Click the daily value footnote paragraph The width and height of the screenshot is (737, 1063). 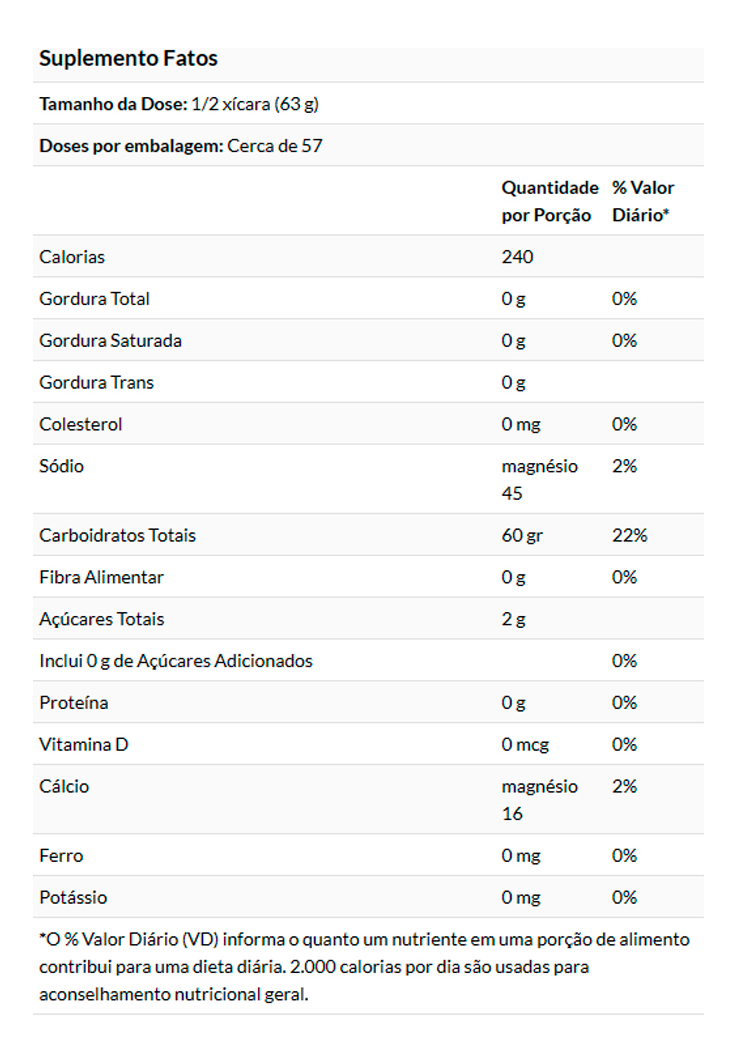click(364, 967)
